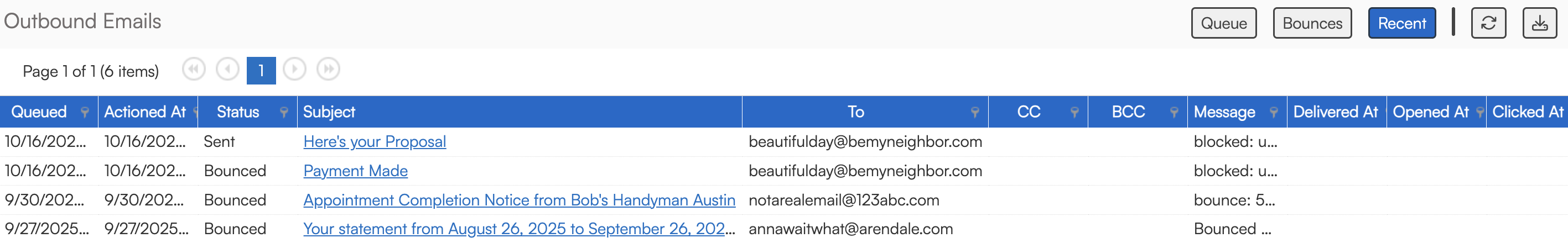1568x243 pixels.
Task: Open the "Here's your Proposal" email
Action: pyautogui.click(x=375, y=141)
